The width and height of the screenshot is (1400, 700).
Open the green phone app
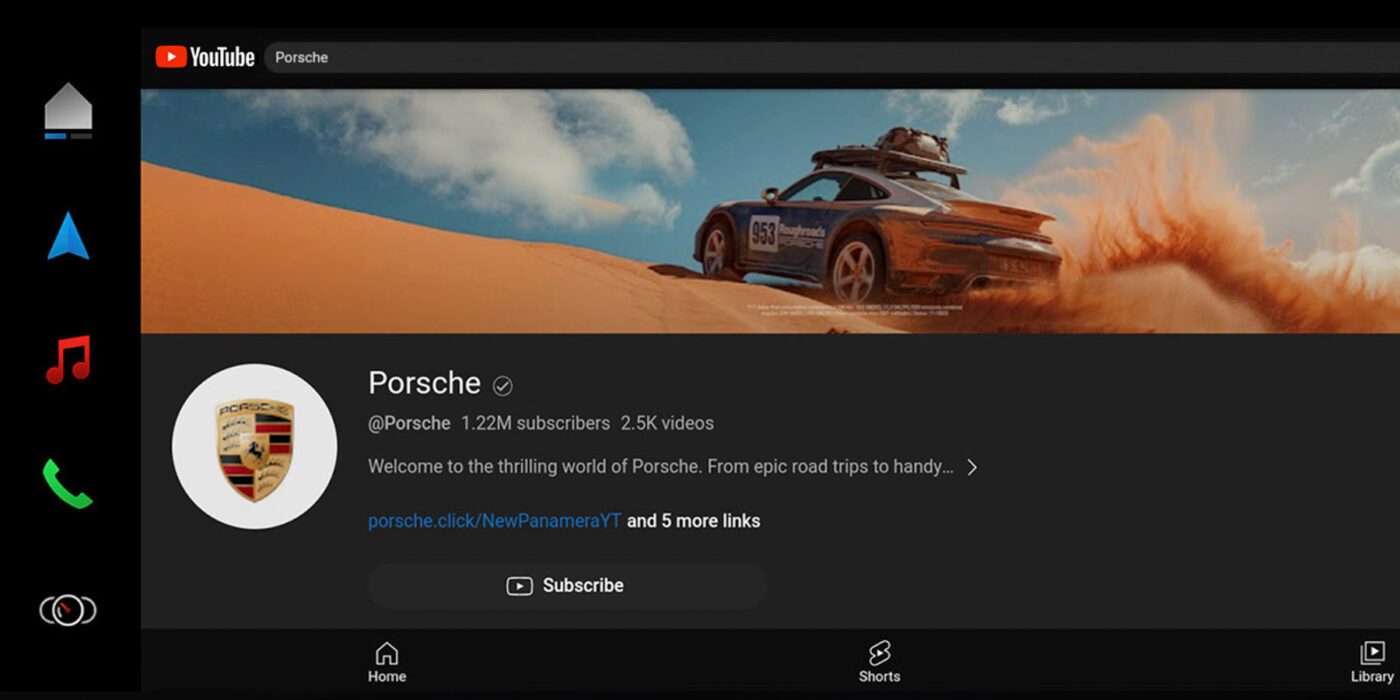click(67, 484)
